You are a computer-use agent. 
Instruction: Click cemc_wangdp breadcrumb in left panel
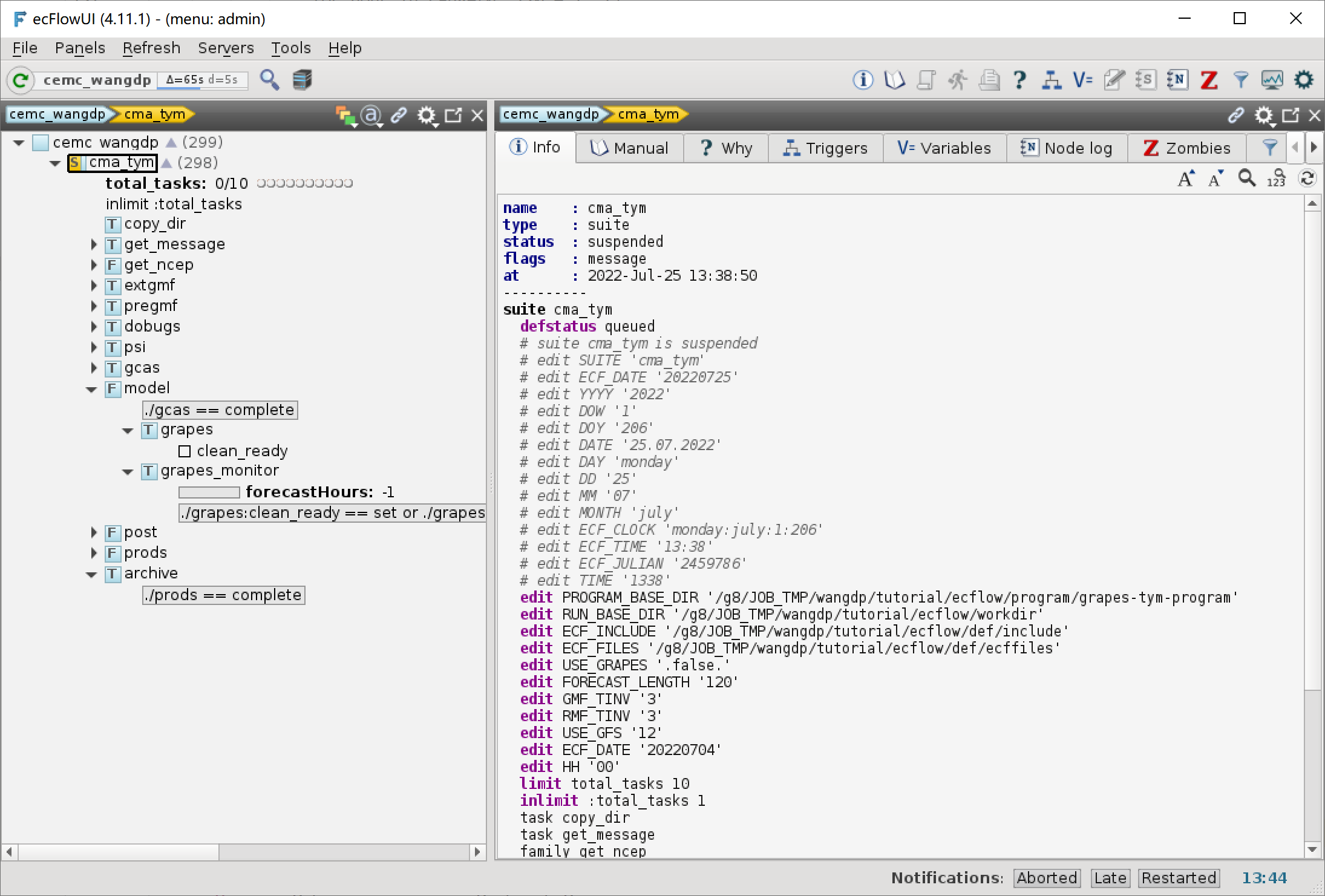[x=57, y=114]
